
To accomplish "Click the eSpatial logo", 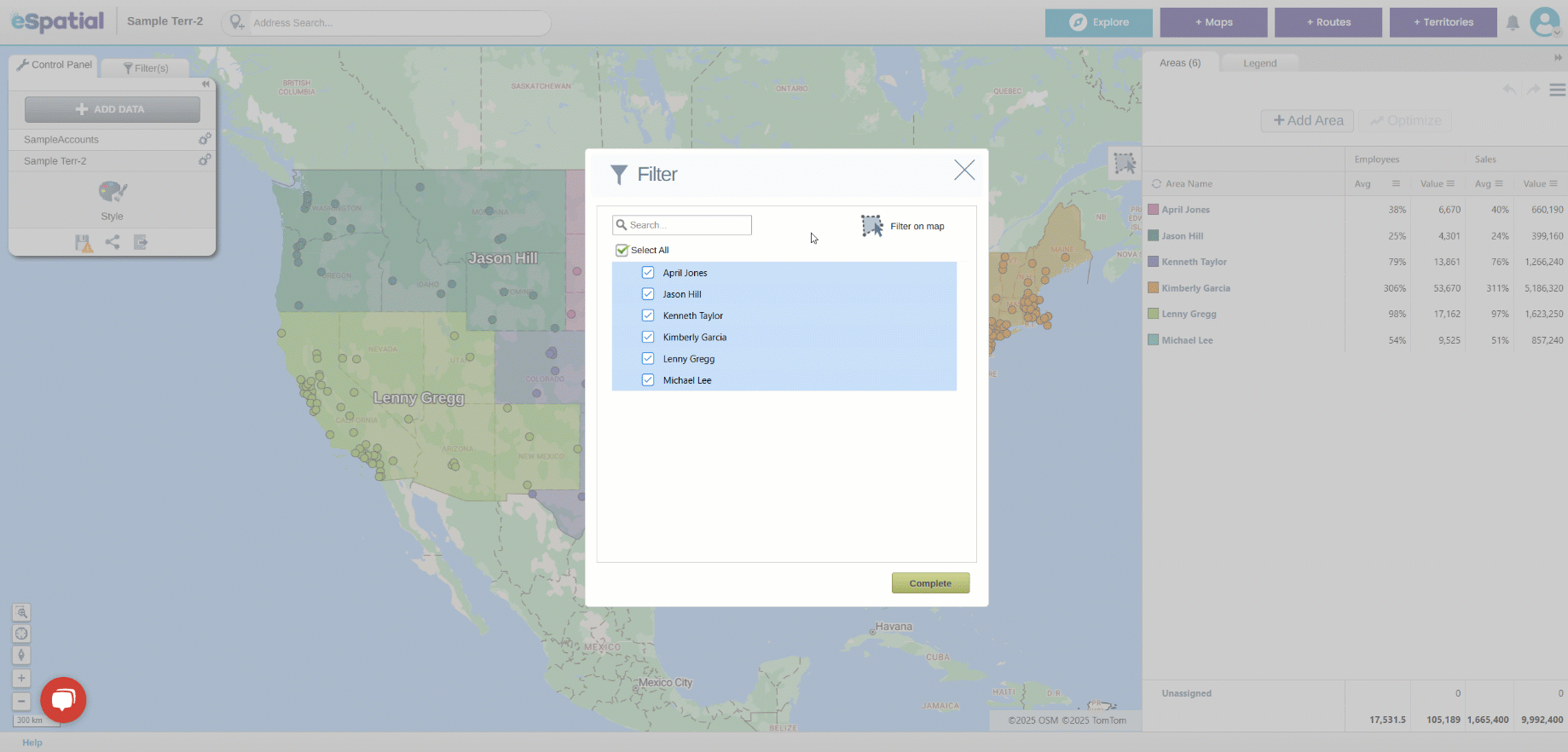I will pyautogui.click(x=57, y=20).
